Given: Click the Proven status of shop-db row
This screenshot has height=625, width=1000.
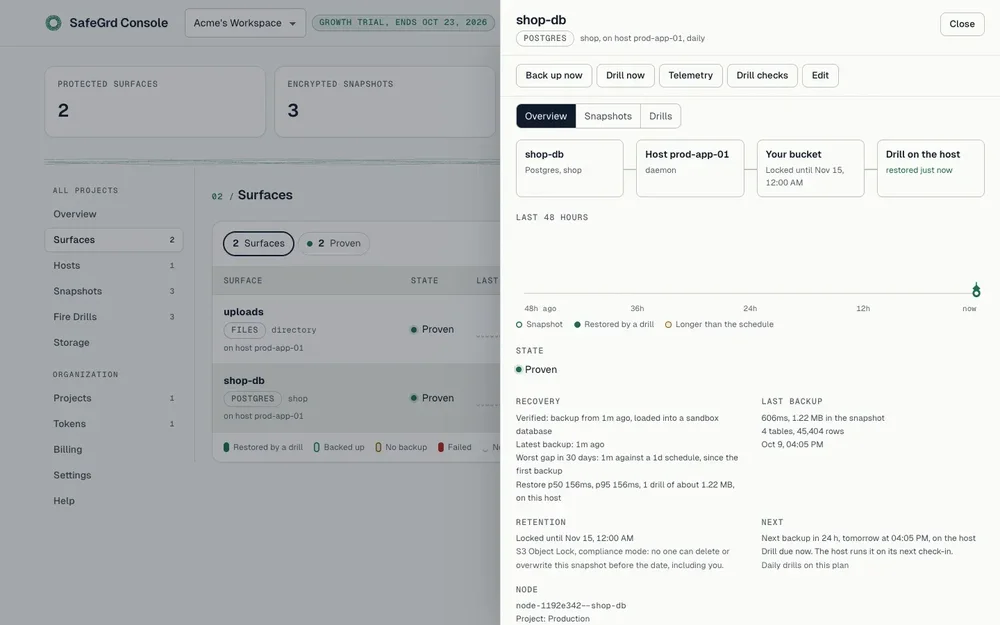Looking at the screenshot, I should (x=432, y=398).
